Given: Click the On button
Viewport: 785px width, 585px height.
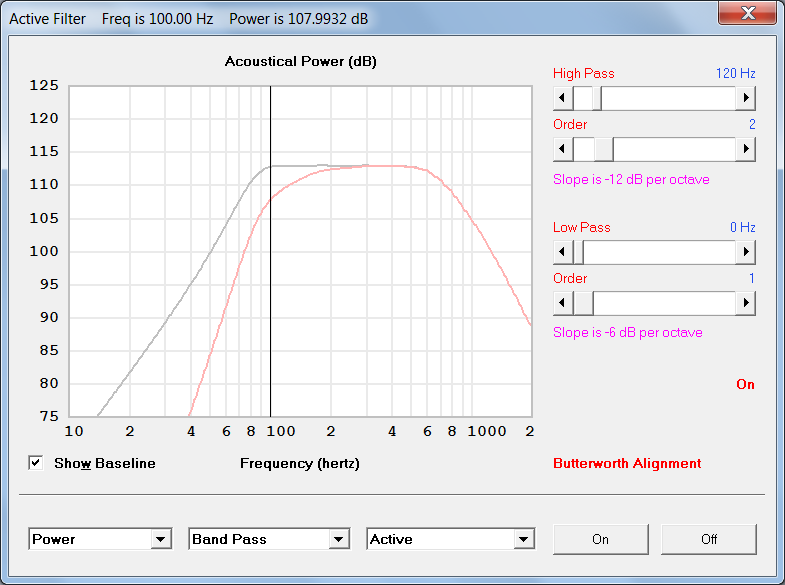Looking at the screenshot, I should pos(600,539).
